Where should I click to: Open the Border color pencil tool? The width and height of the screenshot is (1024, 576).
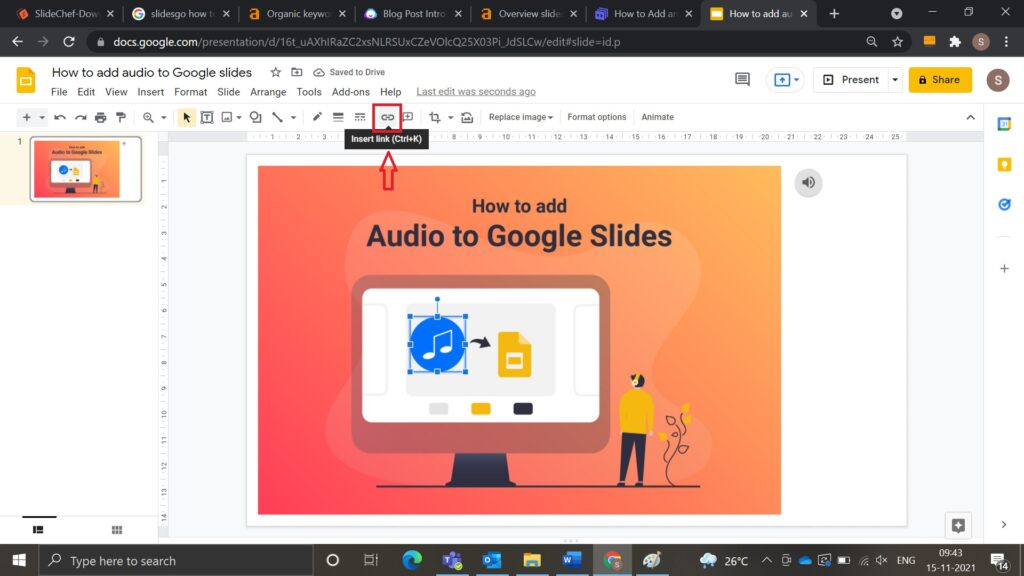317,118
